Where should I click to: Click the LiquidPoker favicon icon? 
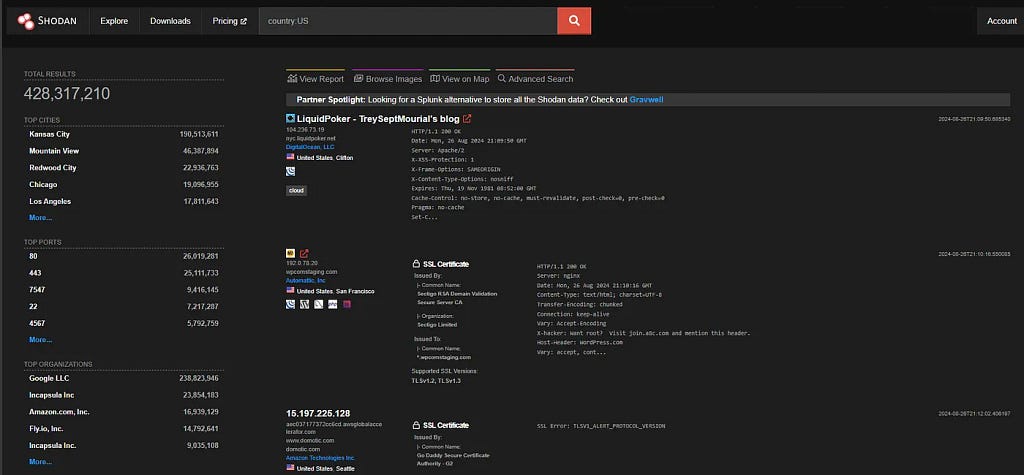[291, 118]
